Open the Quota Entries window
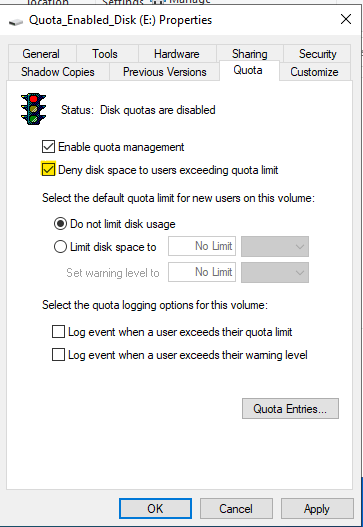 290,409
